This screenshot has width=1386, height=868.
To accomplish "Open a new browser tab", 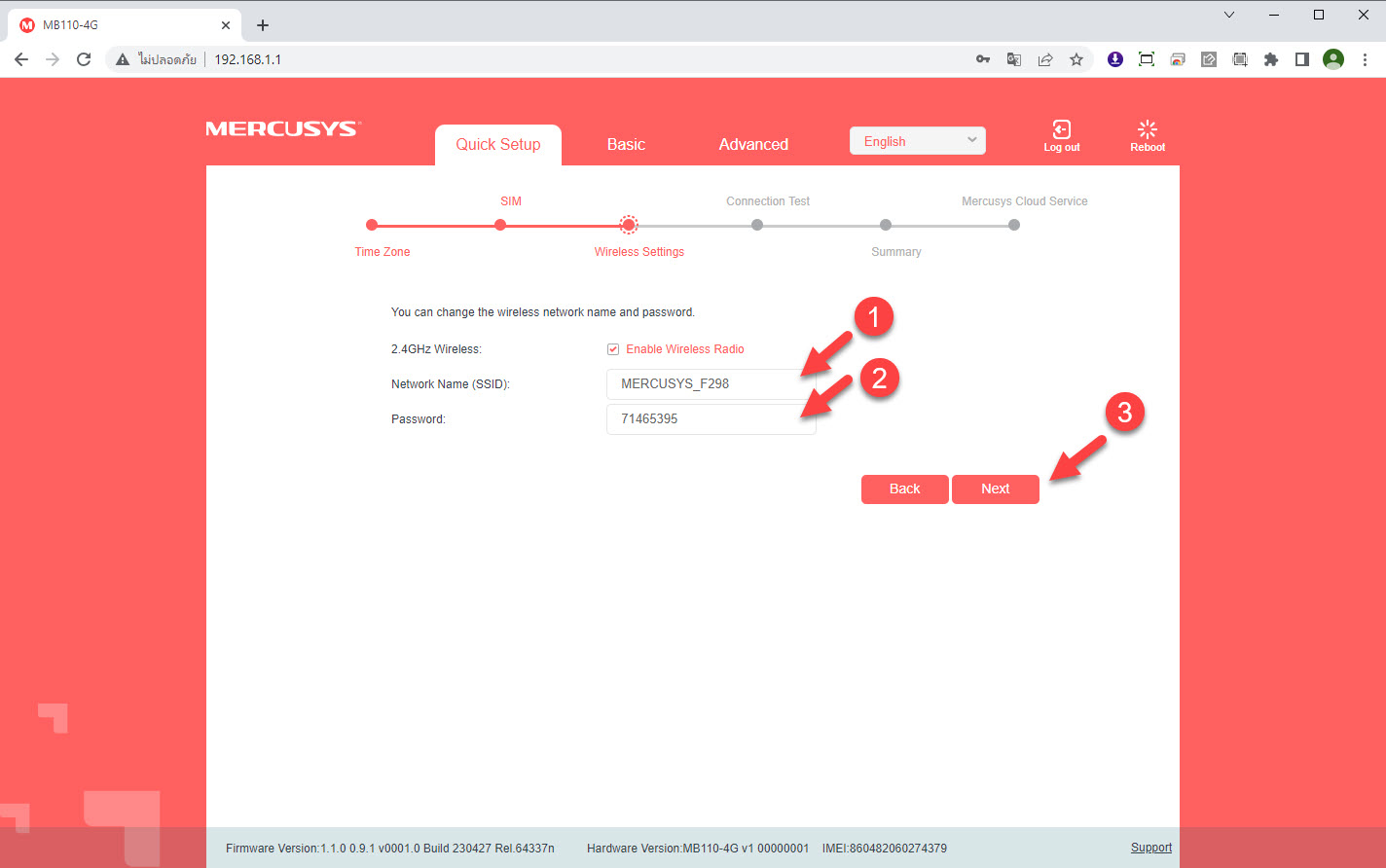I will point(263,25).
